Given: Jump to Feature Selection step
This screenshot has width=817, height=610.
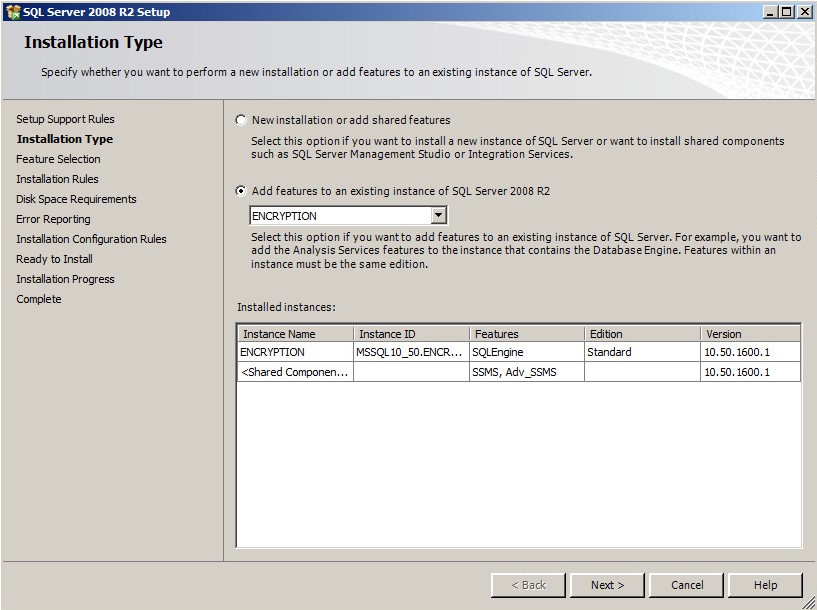Looking at the screenshot, I should 58,159.
